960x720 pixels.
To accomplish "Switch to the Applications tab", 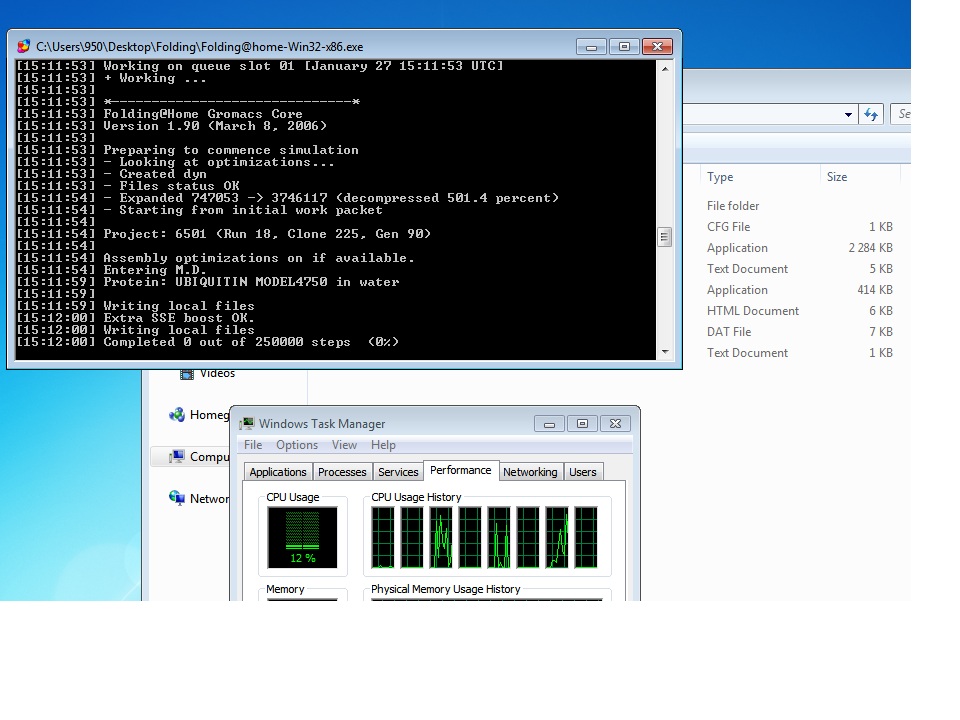I will click(278, 472).
